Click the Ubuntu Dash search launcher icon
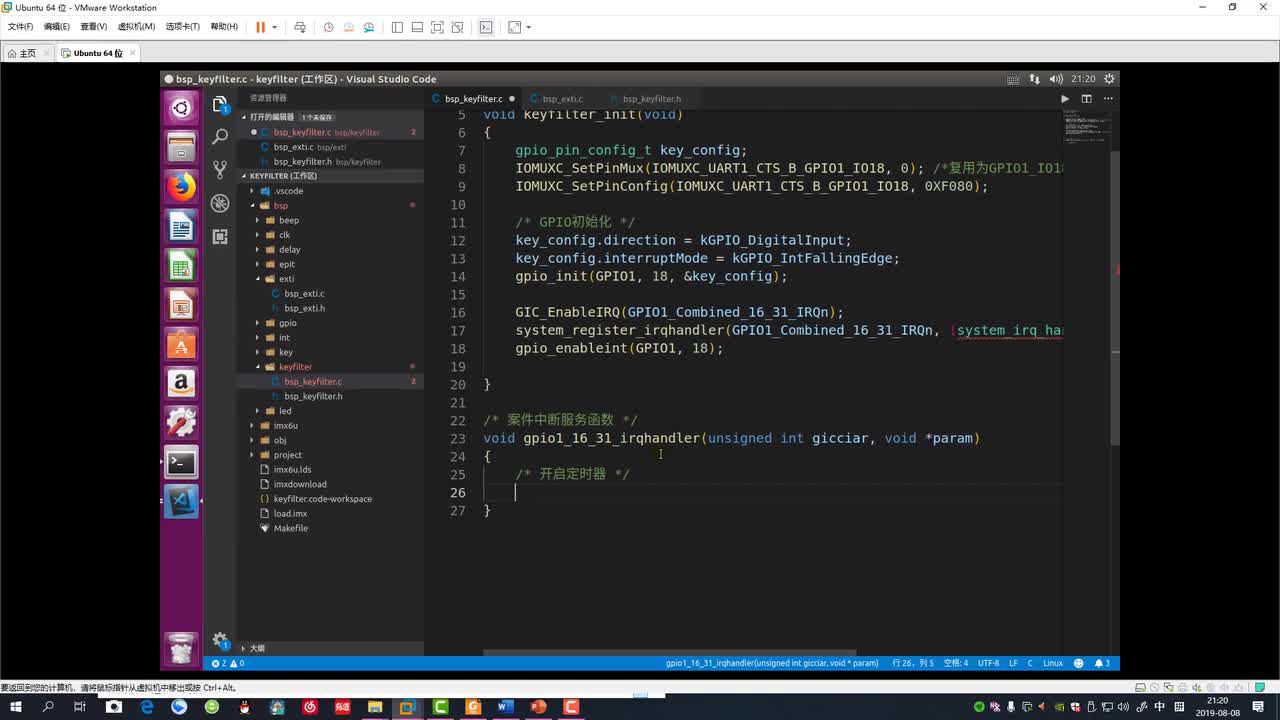The height and width of the screenshot is (720, 1280). point(181,108)
